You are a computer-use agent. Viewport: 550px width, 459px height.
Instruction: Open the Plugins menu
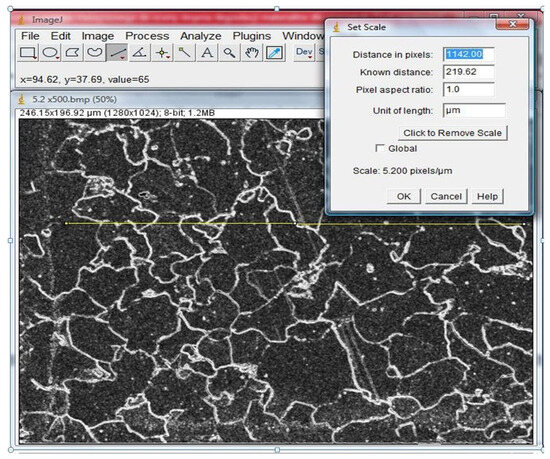coord(251,36)
